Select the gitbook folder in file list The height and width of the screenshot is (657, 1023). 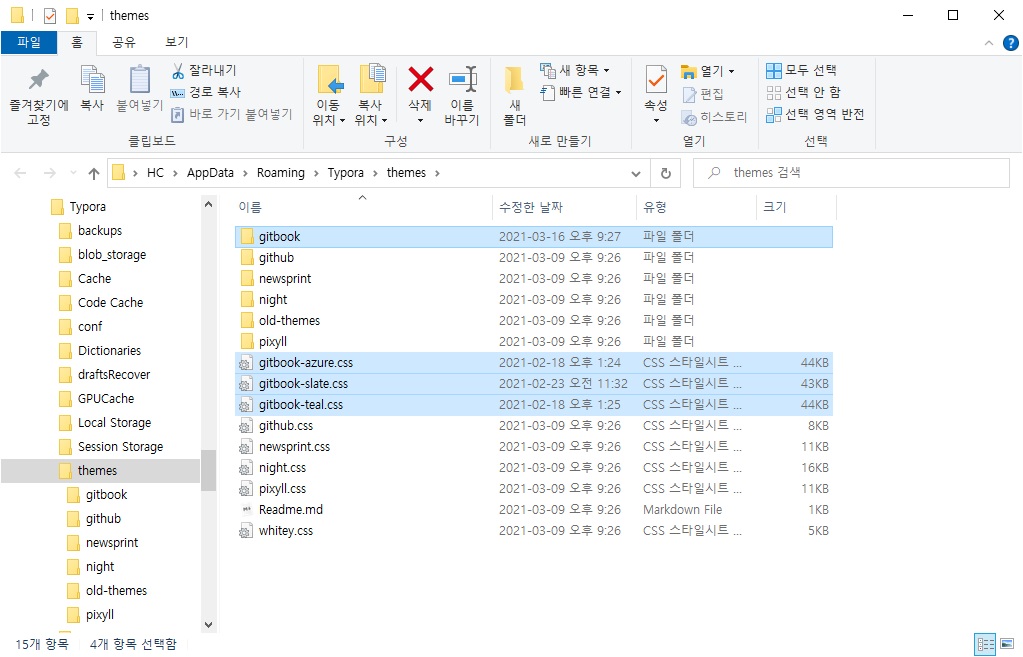(533, 237)
